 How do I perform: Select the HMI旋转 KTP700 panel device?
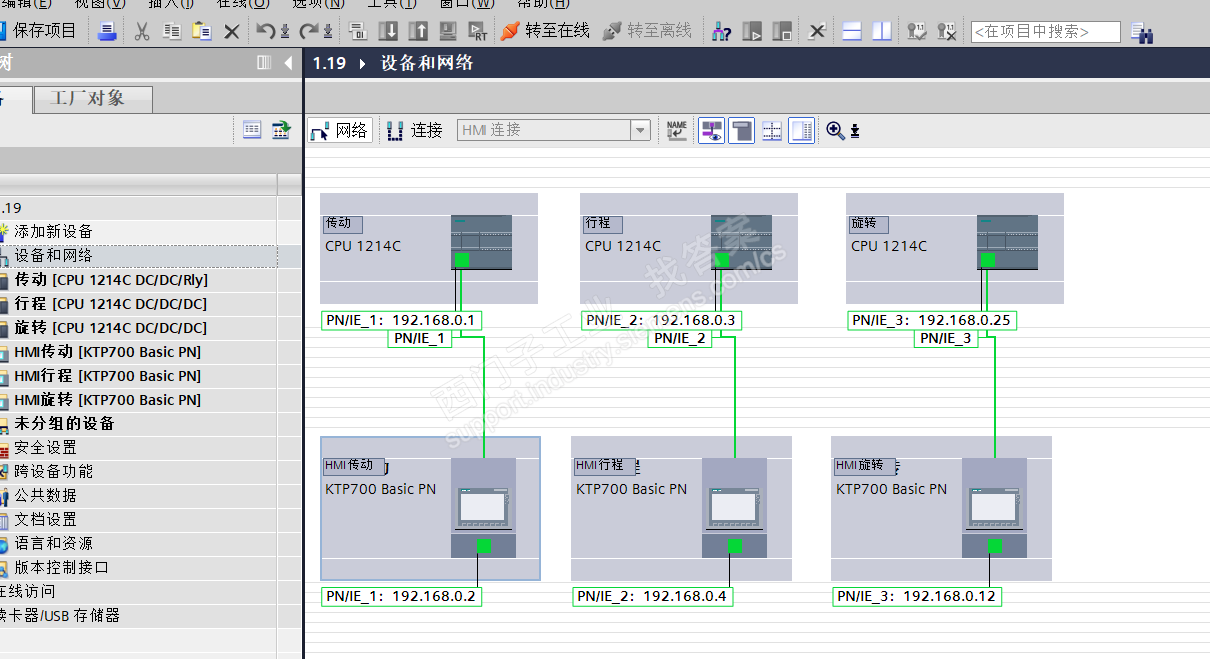coord(941,508)
